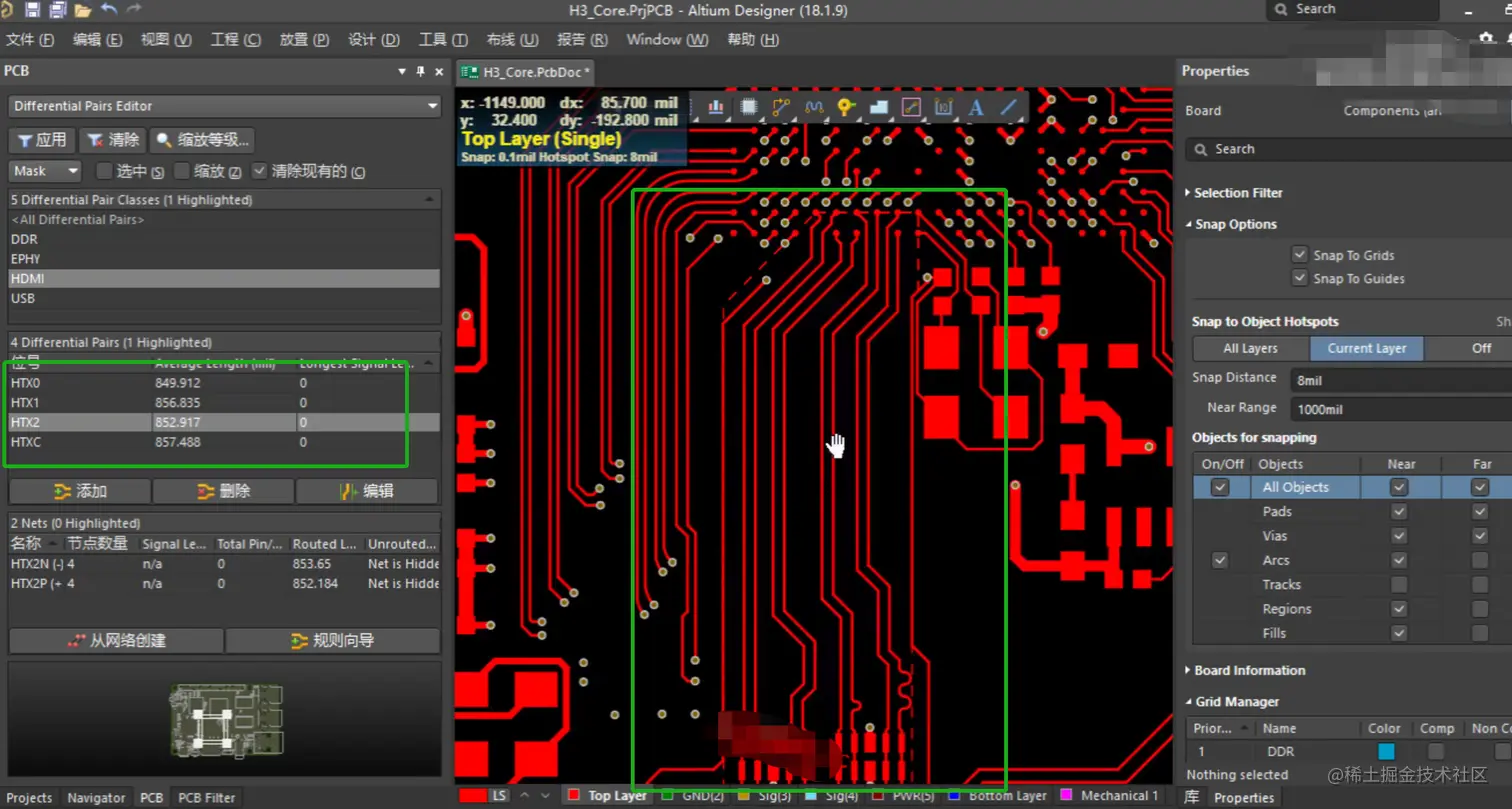
Task: Toggle the 缩放 (Zoom) checkbox
Action: click(181, 170)
